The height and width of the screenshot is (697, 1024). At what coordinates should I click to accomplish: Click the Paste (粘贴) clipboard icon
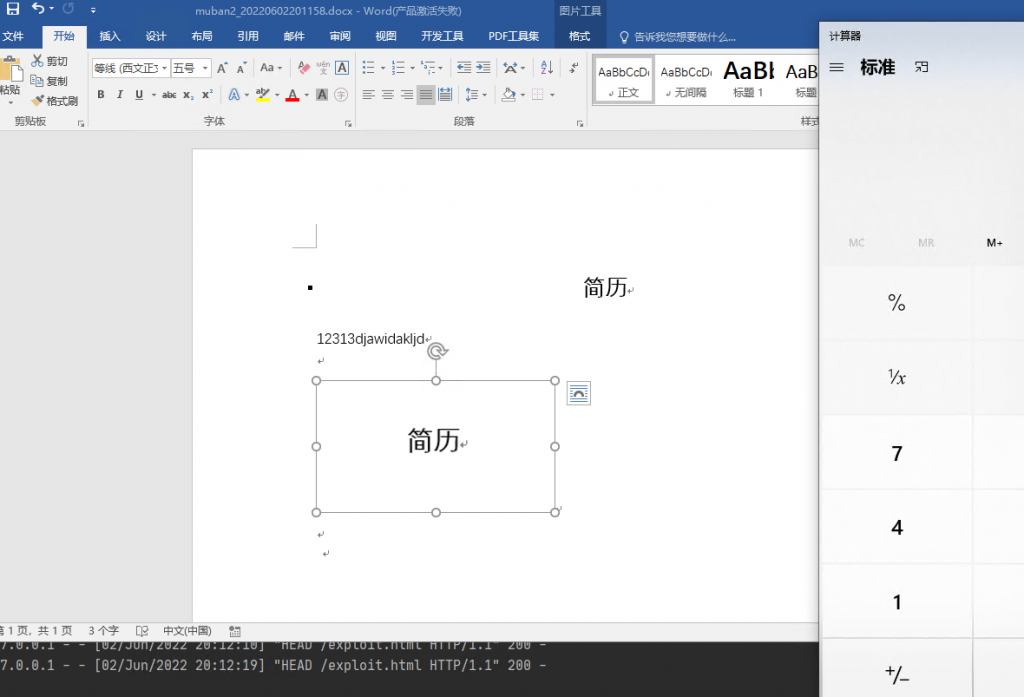point(10,70)
